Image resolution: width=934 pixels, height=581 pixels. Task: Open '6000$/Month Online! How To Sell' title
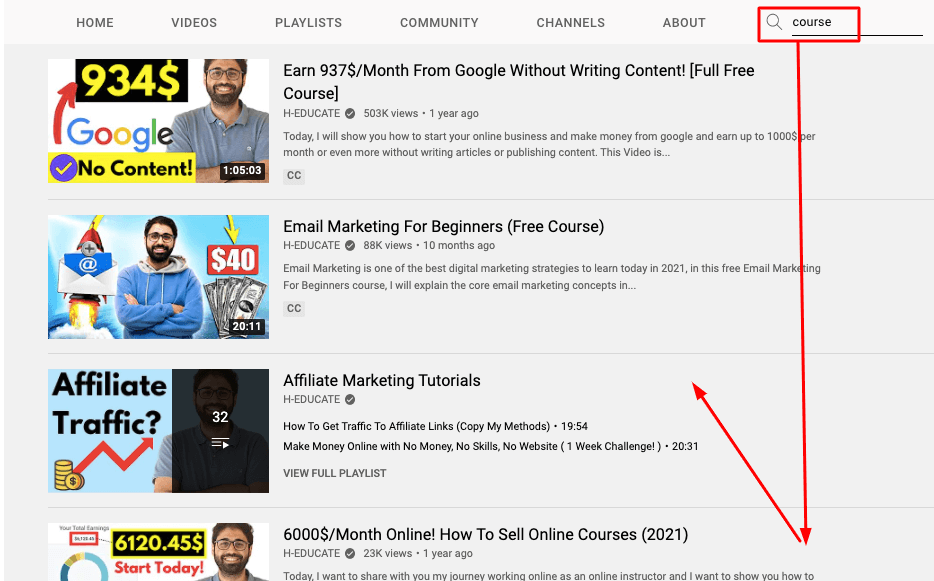click(485, 534)
